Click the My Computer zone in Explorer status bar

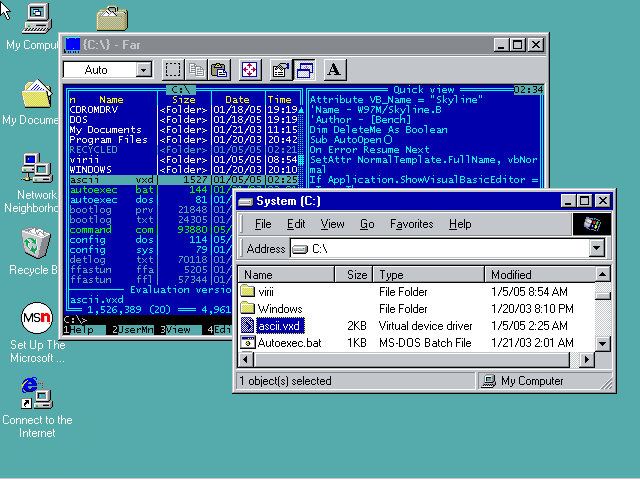[545, 381]
